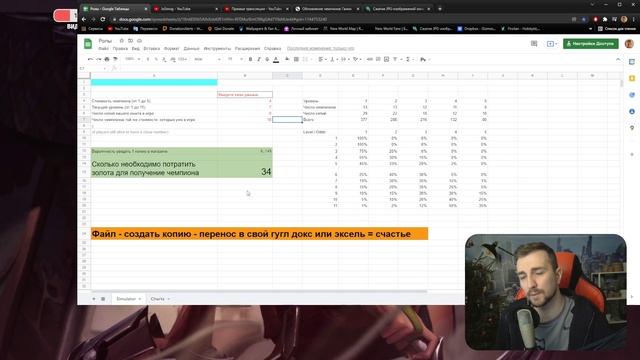Open the Справка menu

pyautogui.click(x=273, y=49)
